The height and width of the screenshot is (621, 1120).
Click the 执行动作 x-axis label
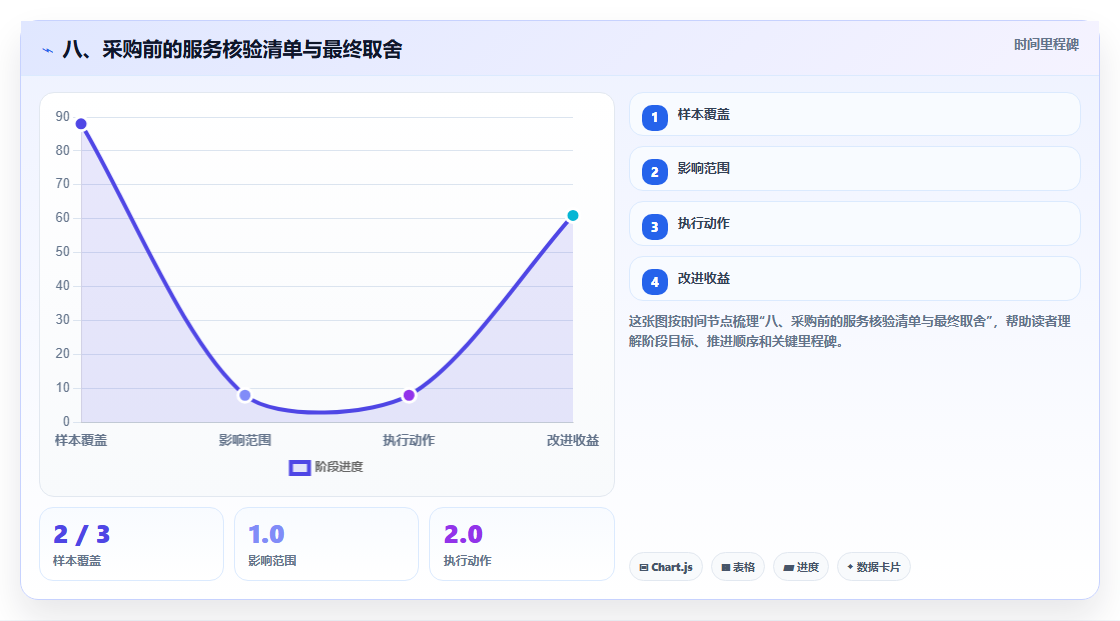pyautogui.click(x=409, y=440)
